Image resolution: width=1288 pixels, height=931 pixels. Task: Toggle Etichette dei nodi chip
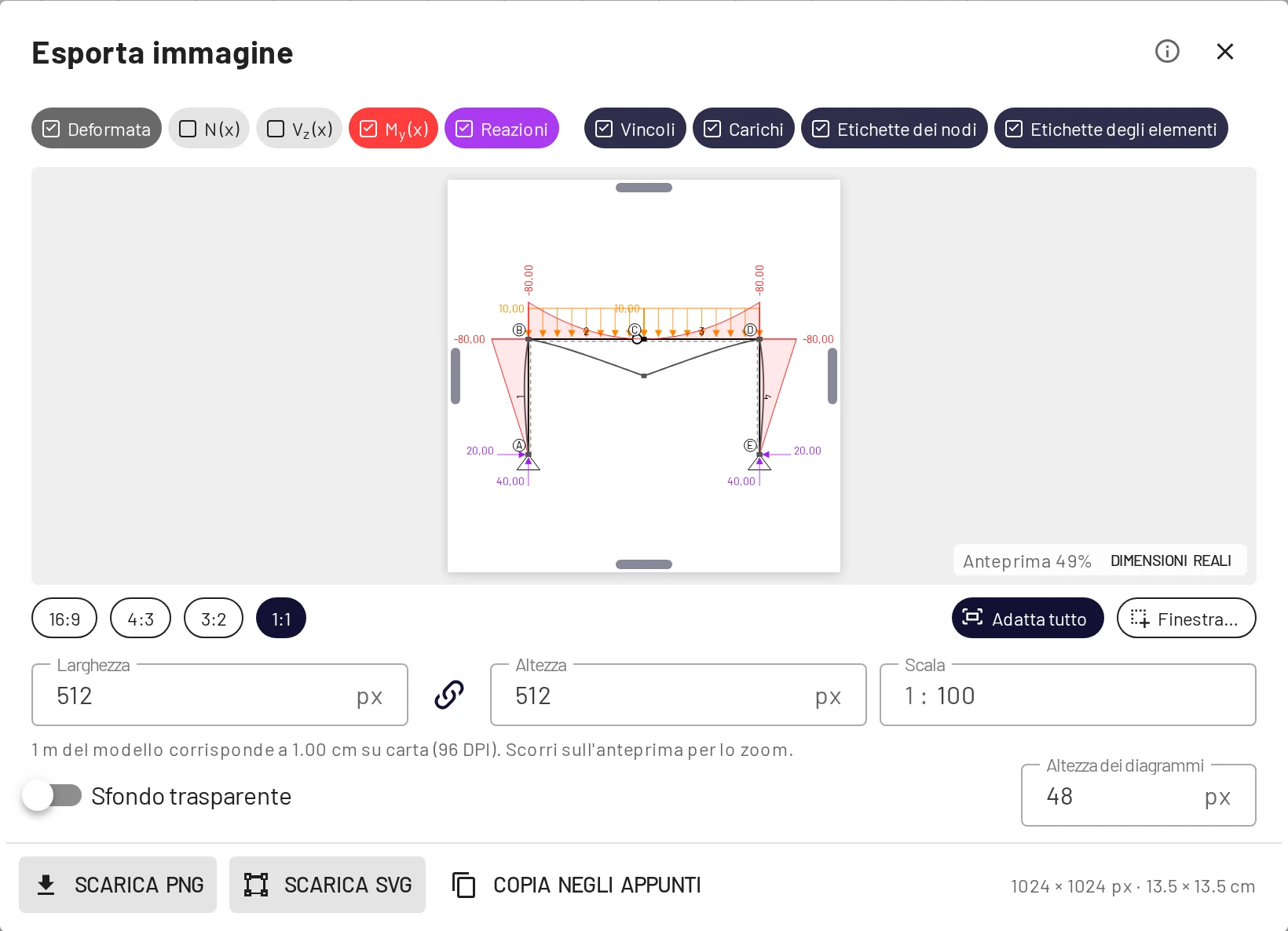(895, 129)
